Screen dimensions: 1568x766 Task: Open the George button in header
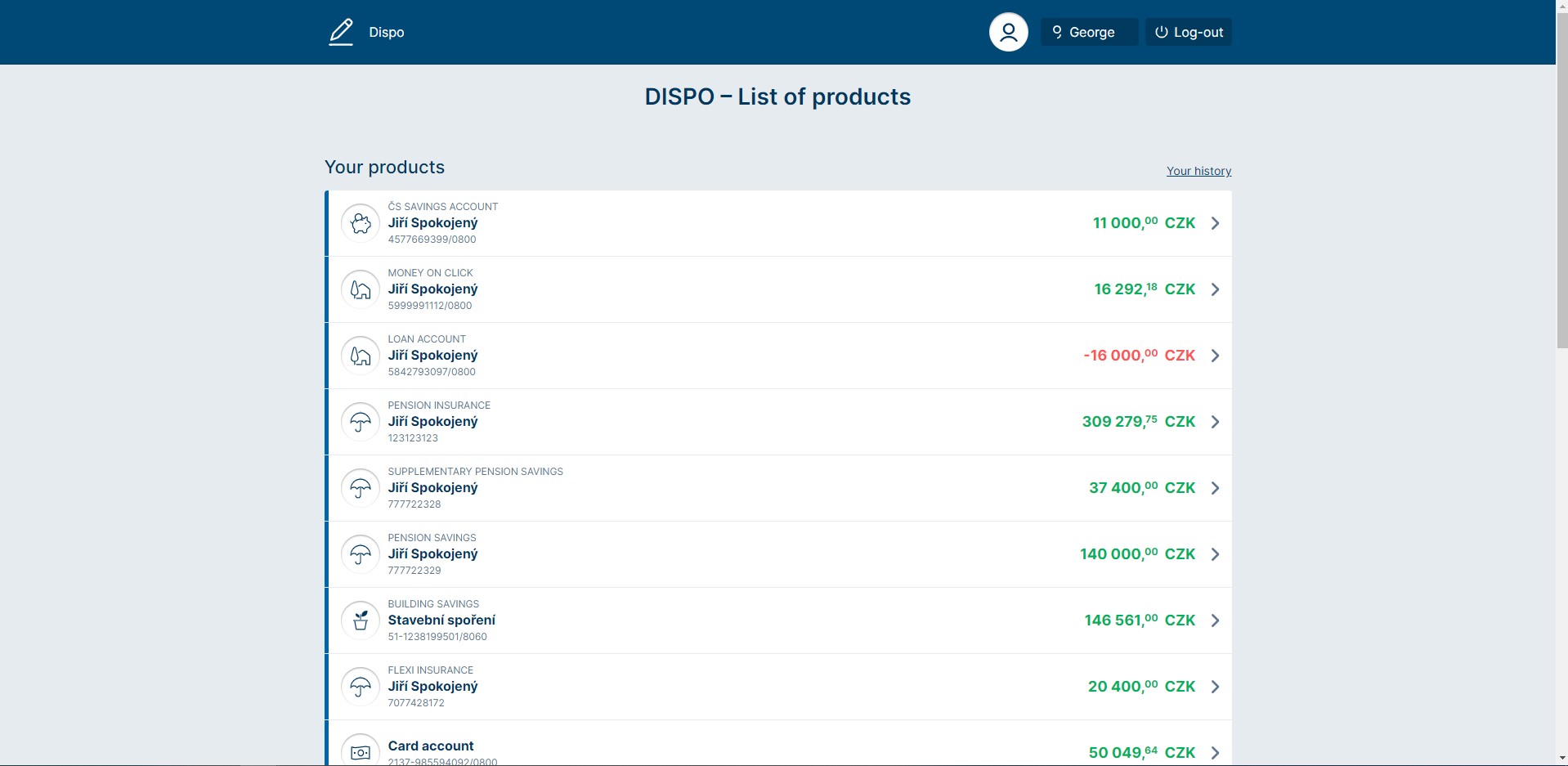tap(1088, 32)
